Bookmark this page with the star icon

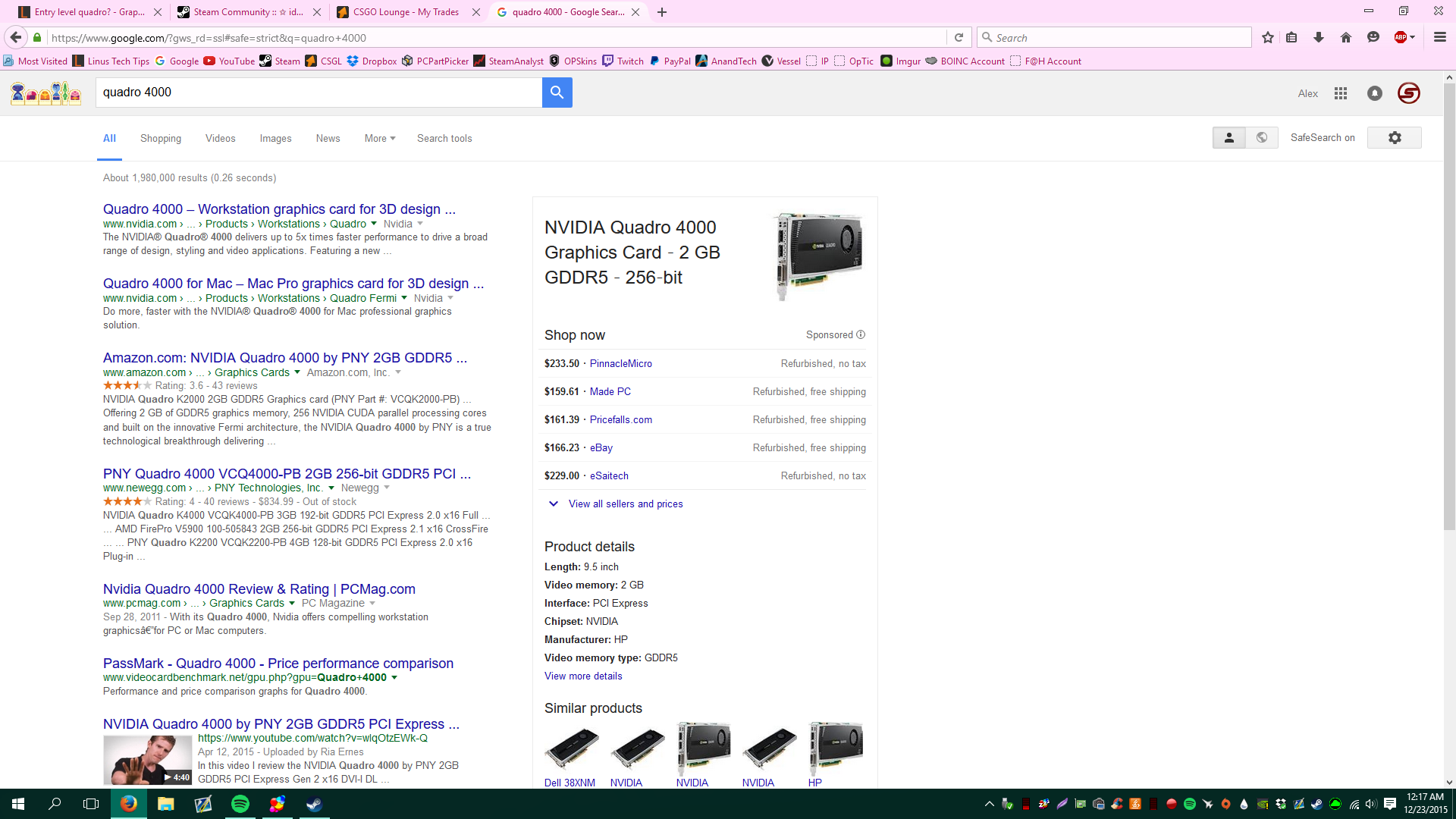pyautogui.click(x=1268, y=37)
